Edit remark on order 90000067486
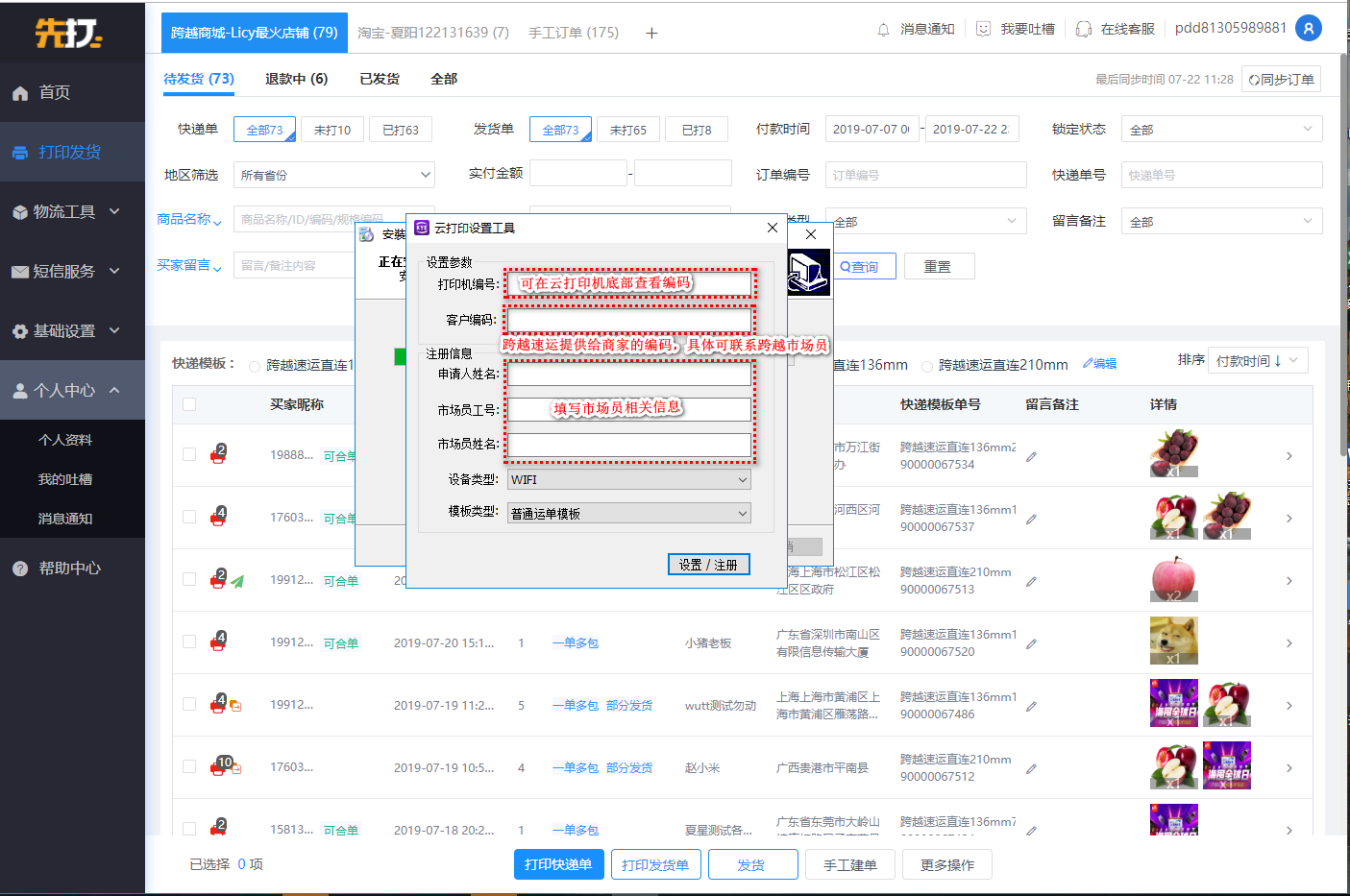The image size is (1350, 896). click(x=1031, y=707)
